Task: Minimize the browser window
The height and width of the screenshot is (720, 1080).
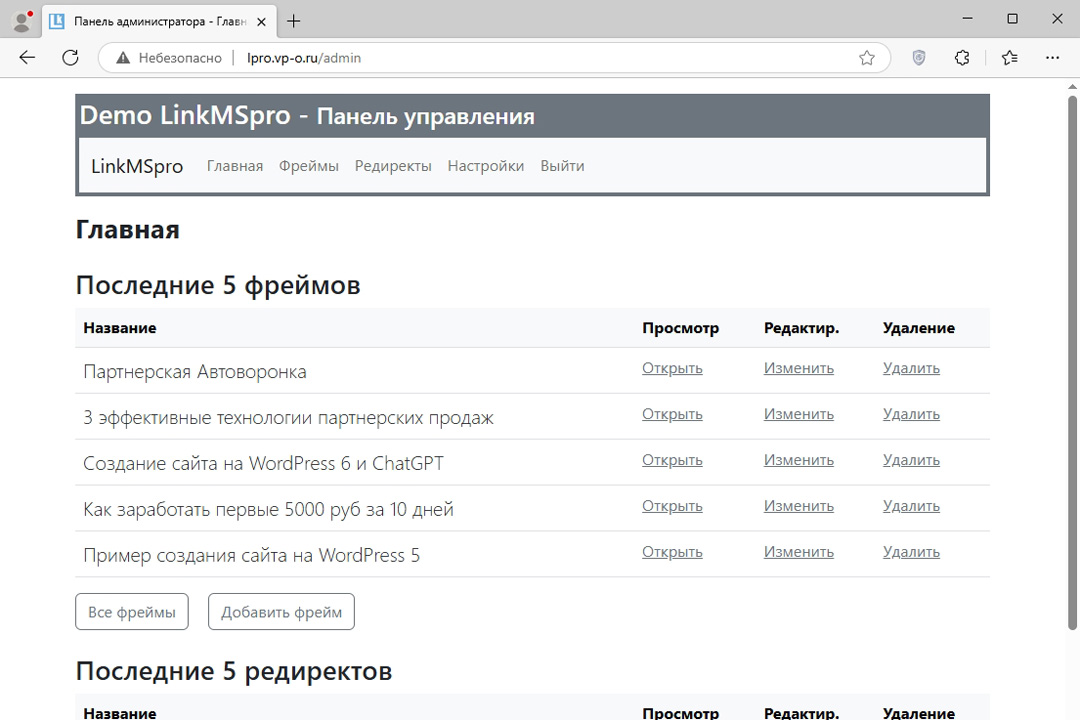Action: [x=968, y=19]
